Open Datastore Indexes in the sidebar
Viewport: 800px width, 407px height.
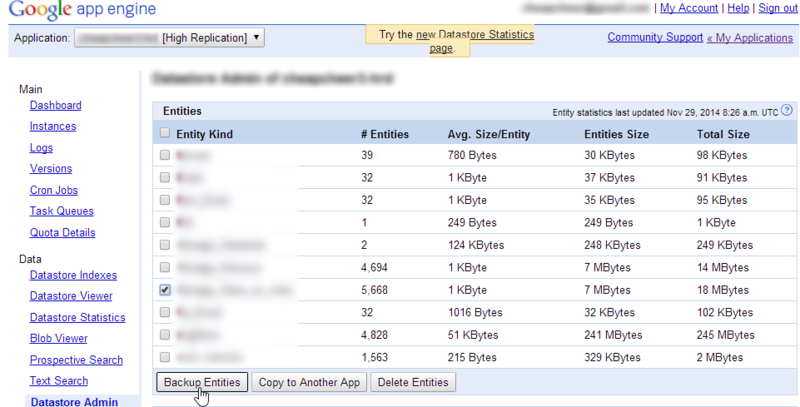pyautogui.click(x=73, y=275)
